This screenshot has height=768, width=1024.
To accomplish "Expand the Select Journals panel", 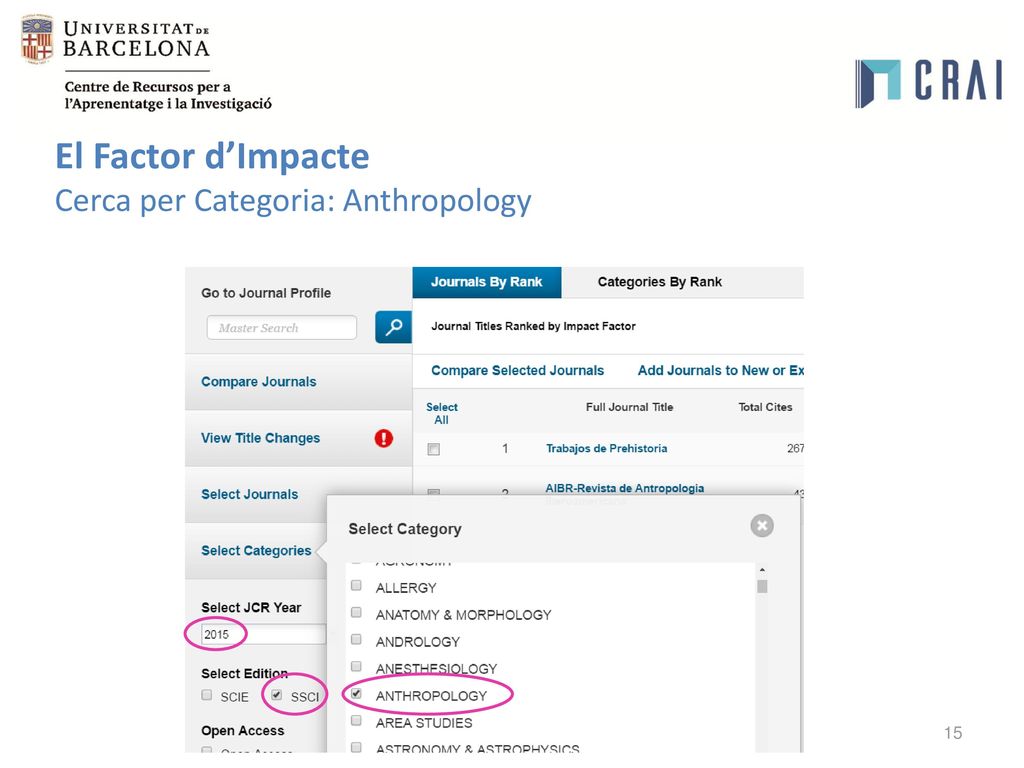I will pyautogui.click(x=249, y=494).
